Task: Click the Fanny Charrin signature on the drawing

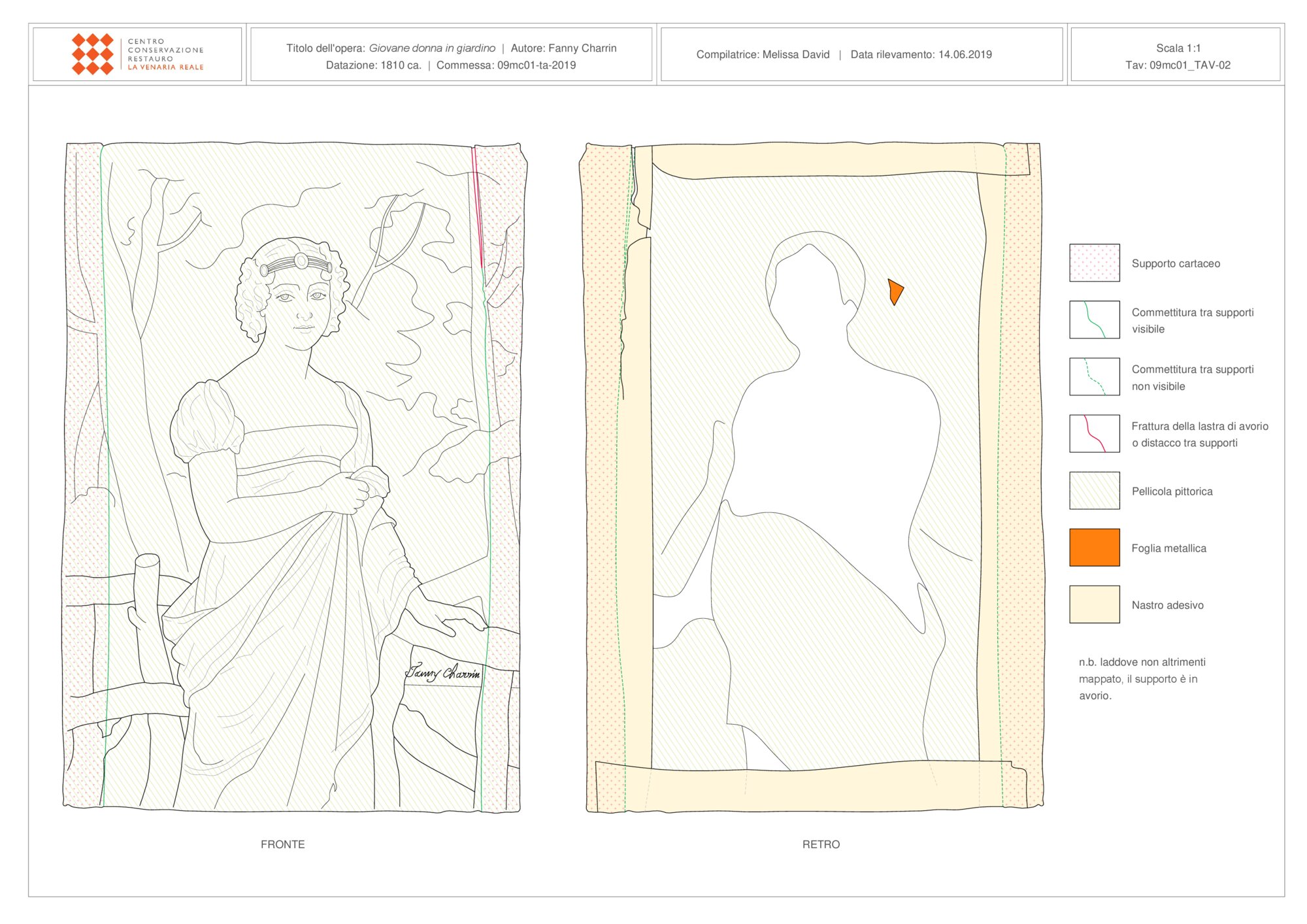Action: pos(442,672)
